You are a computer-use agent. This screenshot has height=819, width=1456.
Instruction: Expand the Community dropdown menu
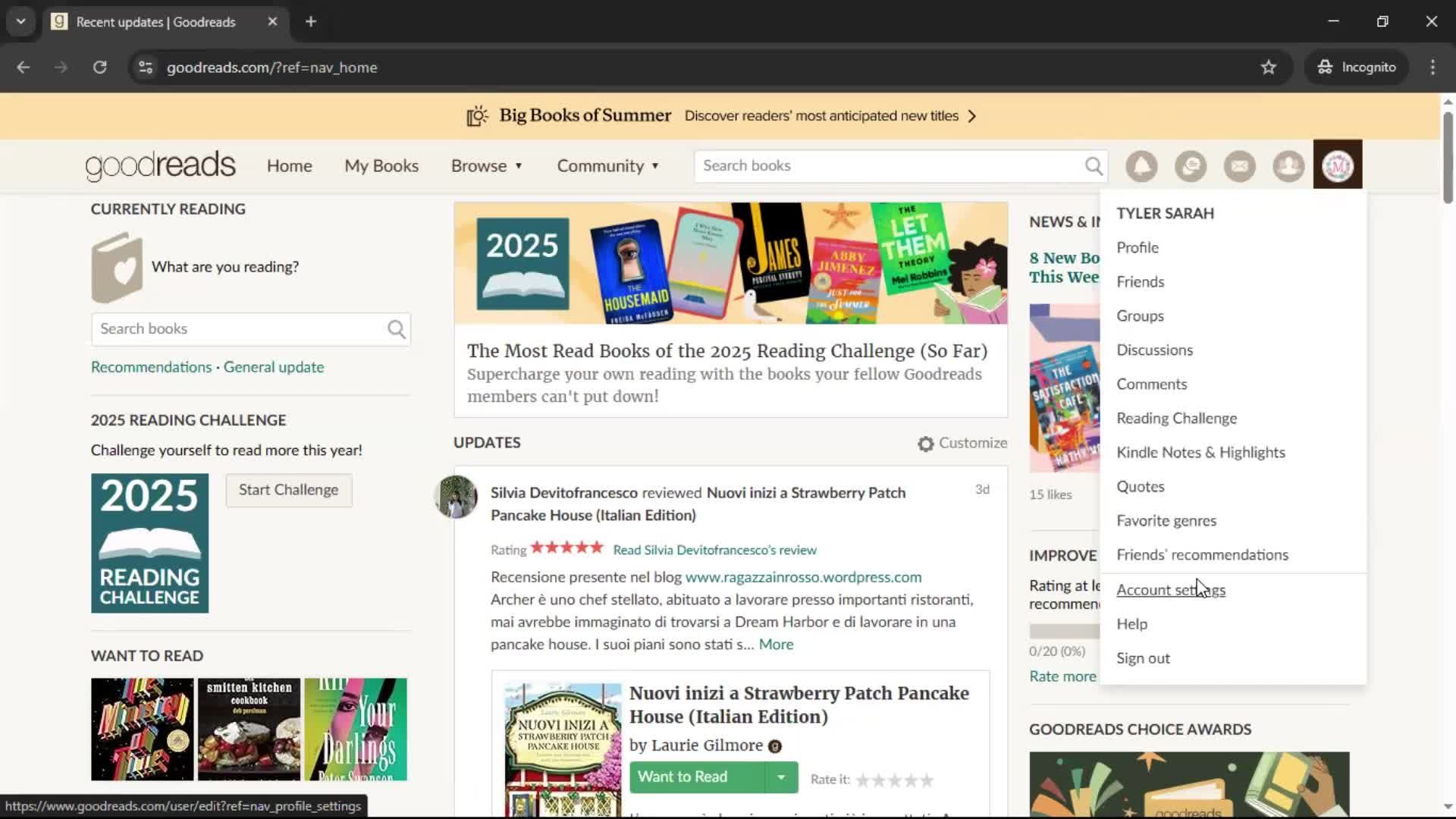[608, 166]
